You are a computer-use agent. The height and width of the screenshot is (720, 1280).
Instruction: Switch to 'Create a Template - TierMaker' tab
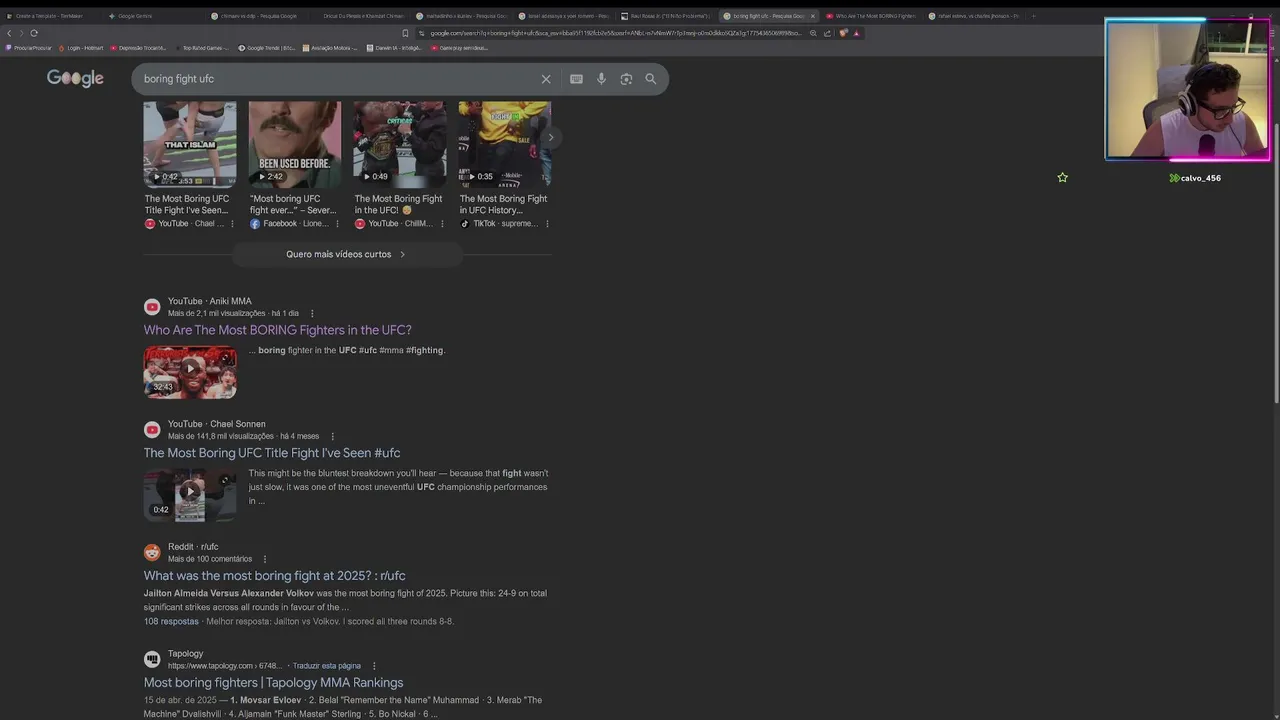tap(50, 16)
